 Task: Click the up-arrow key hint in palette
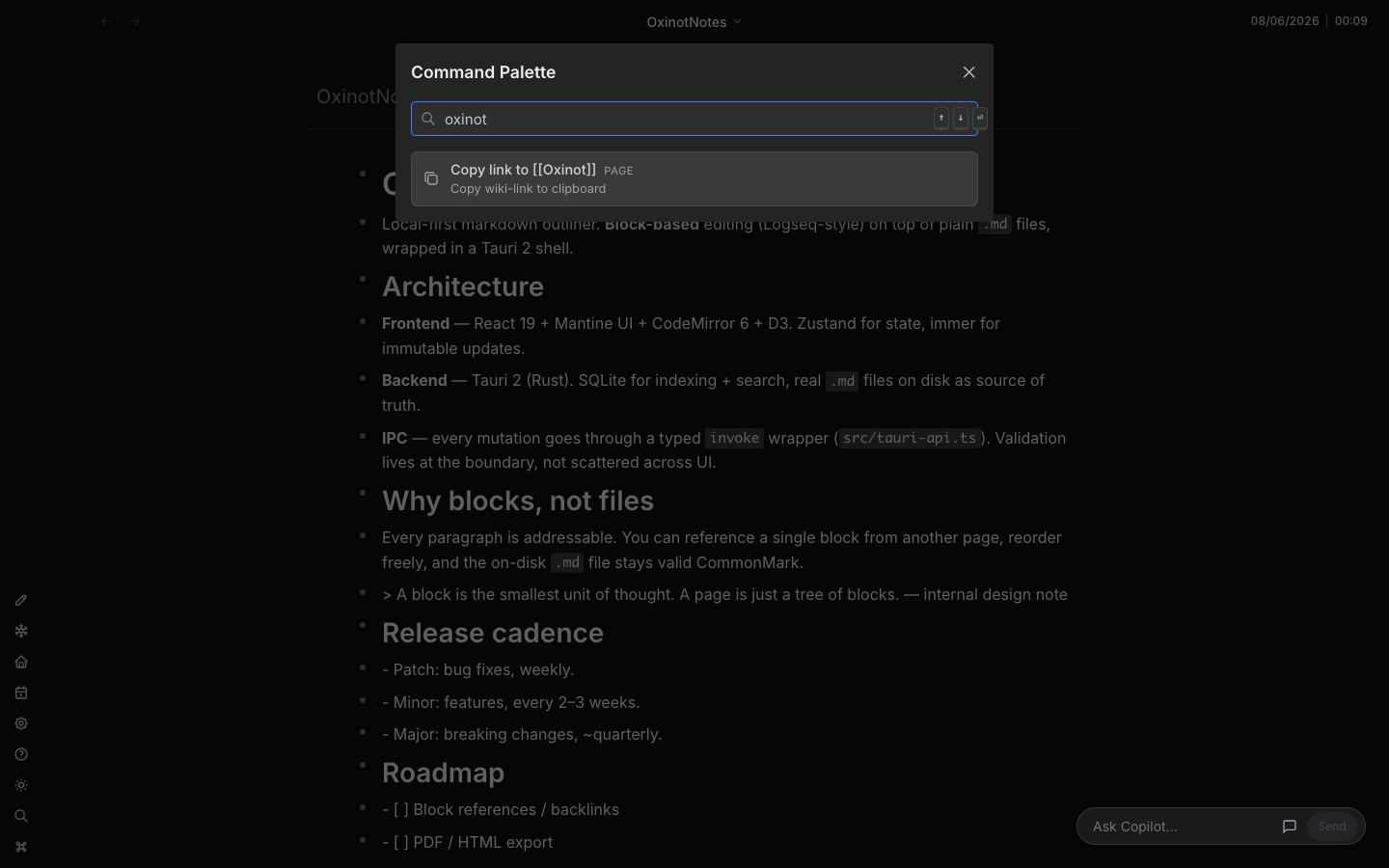click(x=941, y=118)
